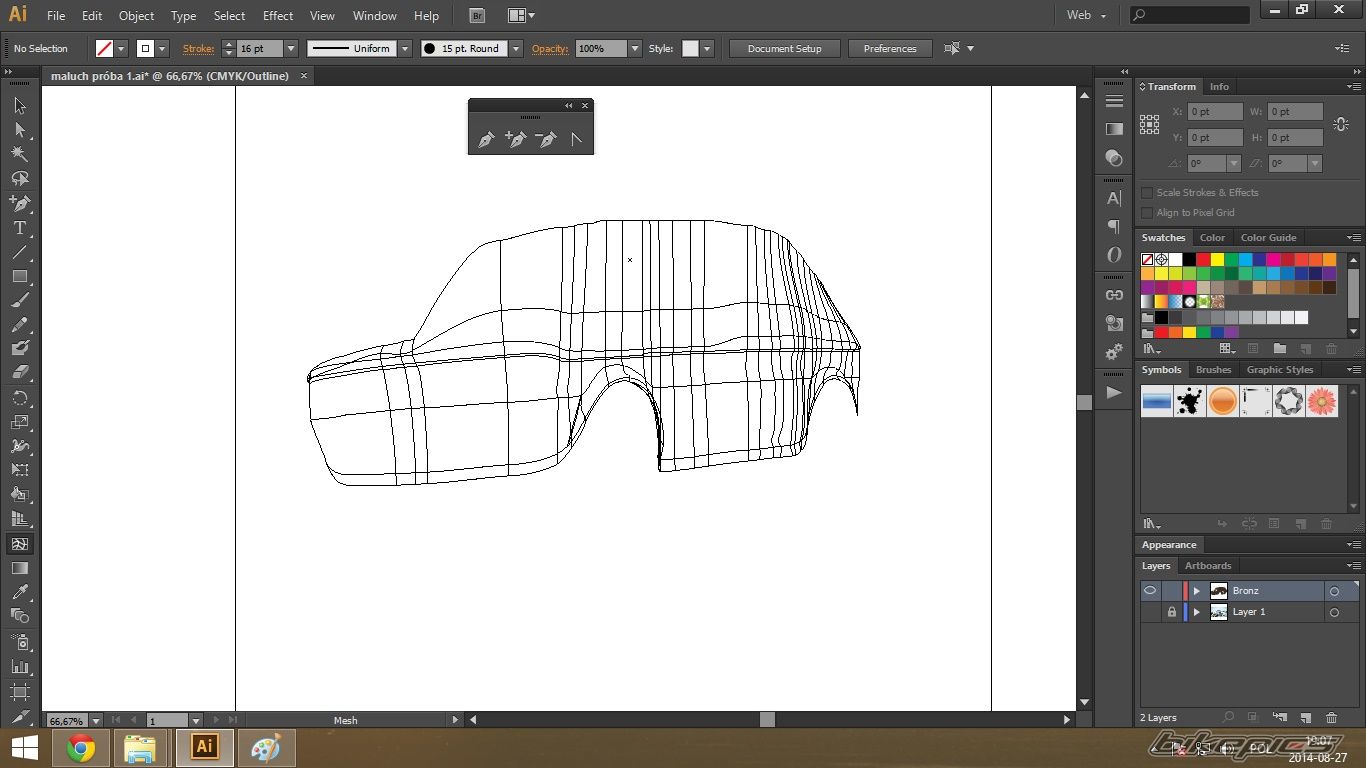This screenshot has width=1366, height=768.
Task: Select the Paintbrush tool
Action: (19, 300)
